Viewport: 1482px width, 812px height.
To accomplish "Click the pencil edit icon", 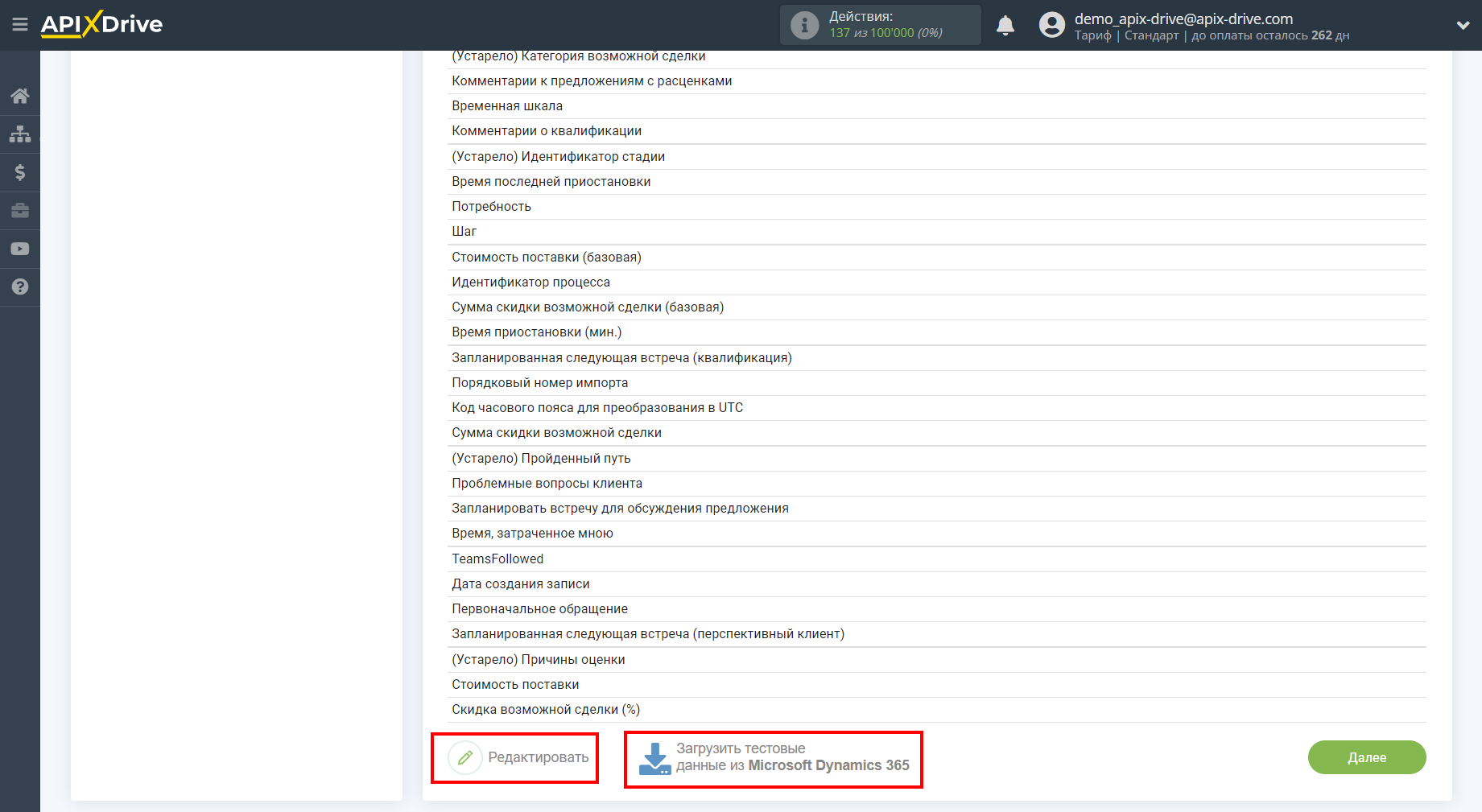I will pos(465,757).
